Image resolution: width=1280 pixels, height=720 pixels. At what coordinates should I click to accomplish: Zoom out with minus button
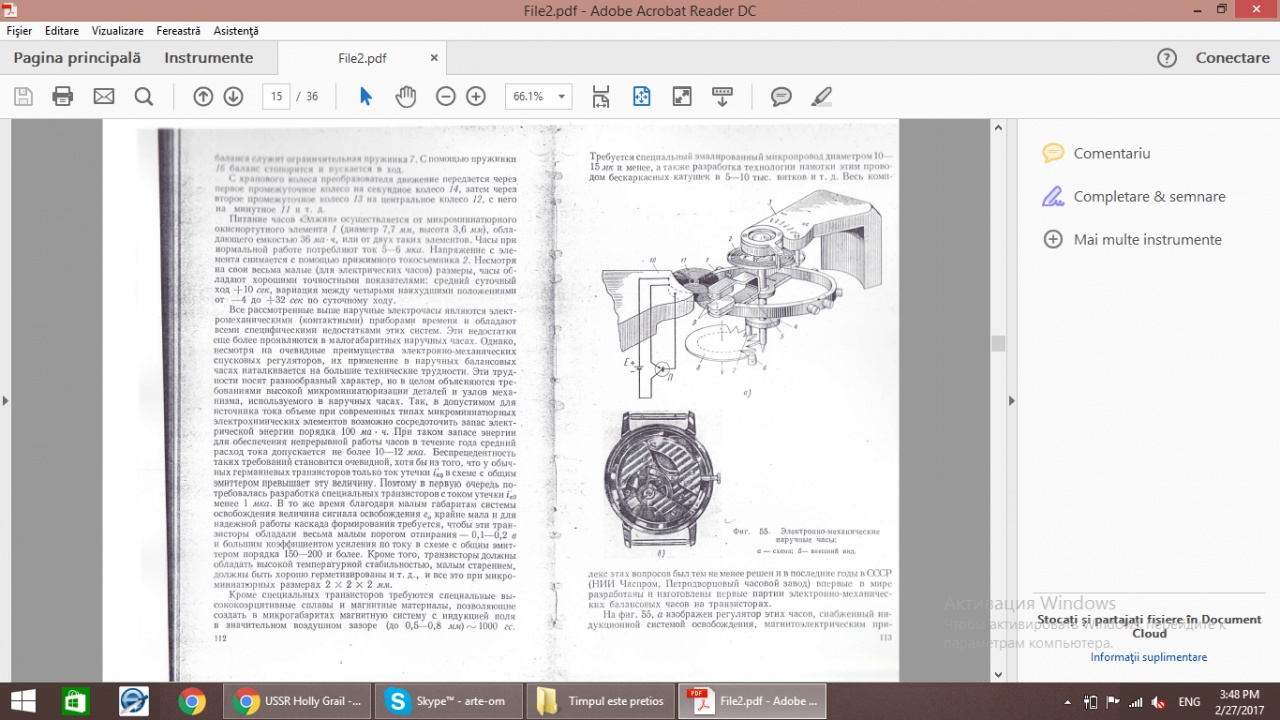pyautogui.click(x=446, y=96)
